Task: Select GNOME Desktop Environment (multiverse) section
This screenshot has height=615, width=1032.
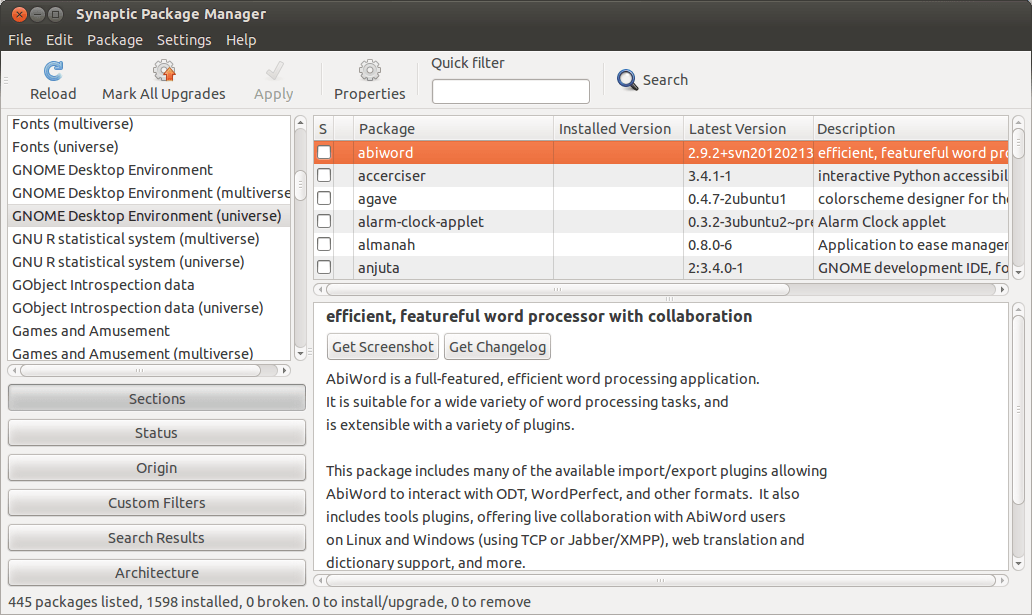Action: pyautogui.click(x=149, y=193)
